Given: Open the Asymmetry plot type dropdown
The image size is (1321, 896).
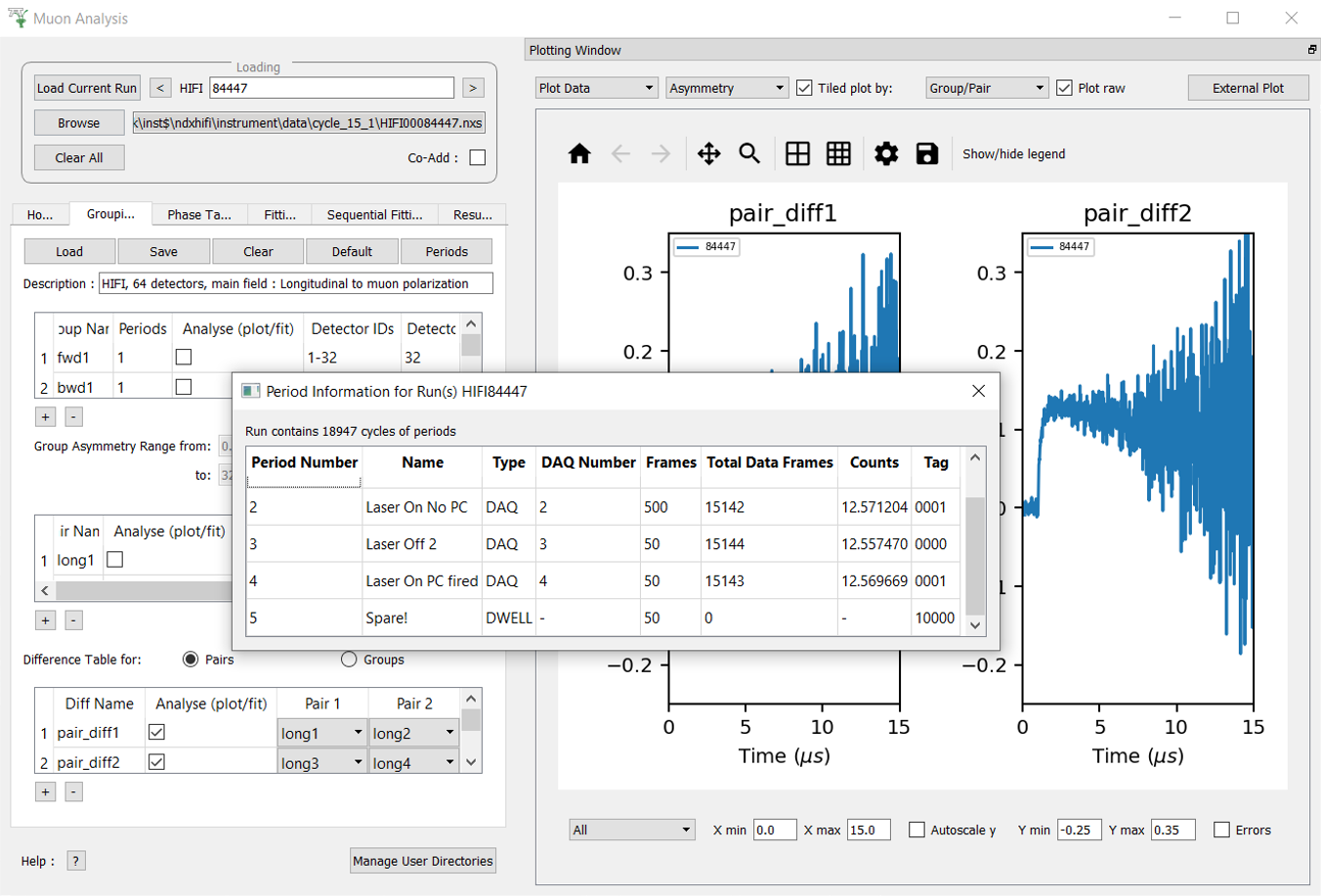Looking at the screenshot, I should [727, 88].
